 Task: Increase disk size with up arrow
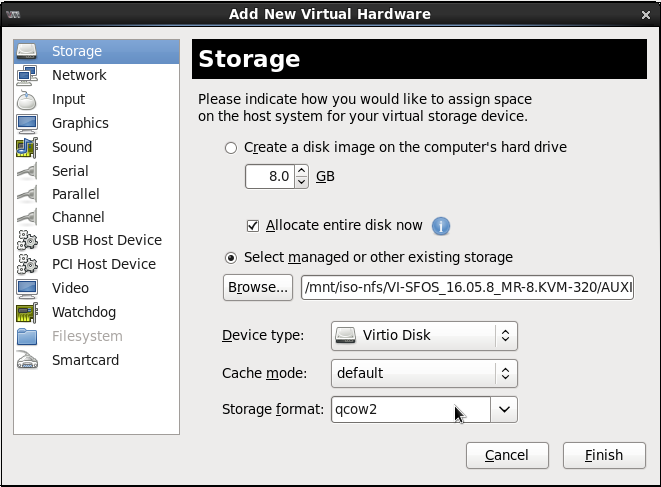302,171
